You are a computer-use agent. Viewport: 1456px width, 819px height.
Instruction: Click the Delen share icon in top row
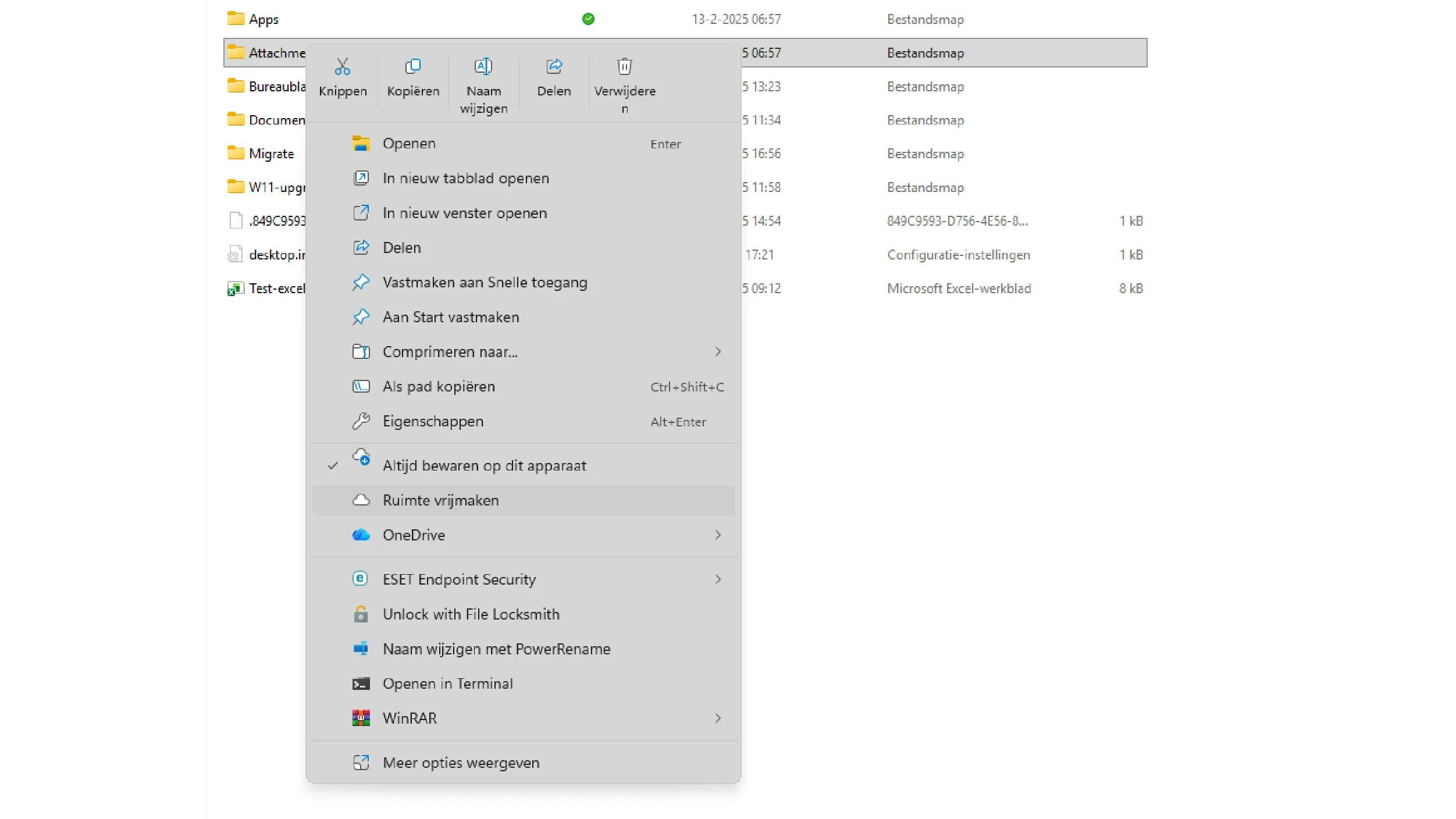pos(554,67)
